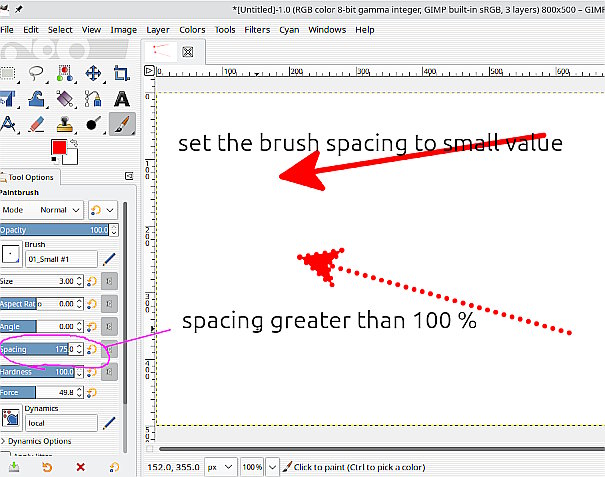This screenshot has width=605, height=477.
Task: Pick the Clone stamp tool
Action: pos(65,124)
